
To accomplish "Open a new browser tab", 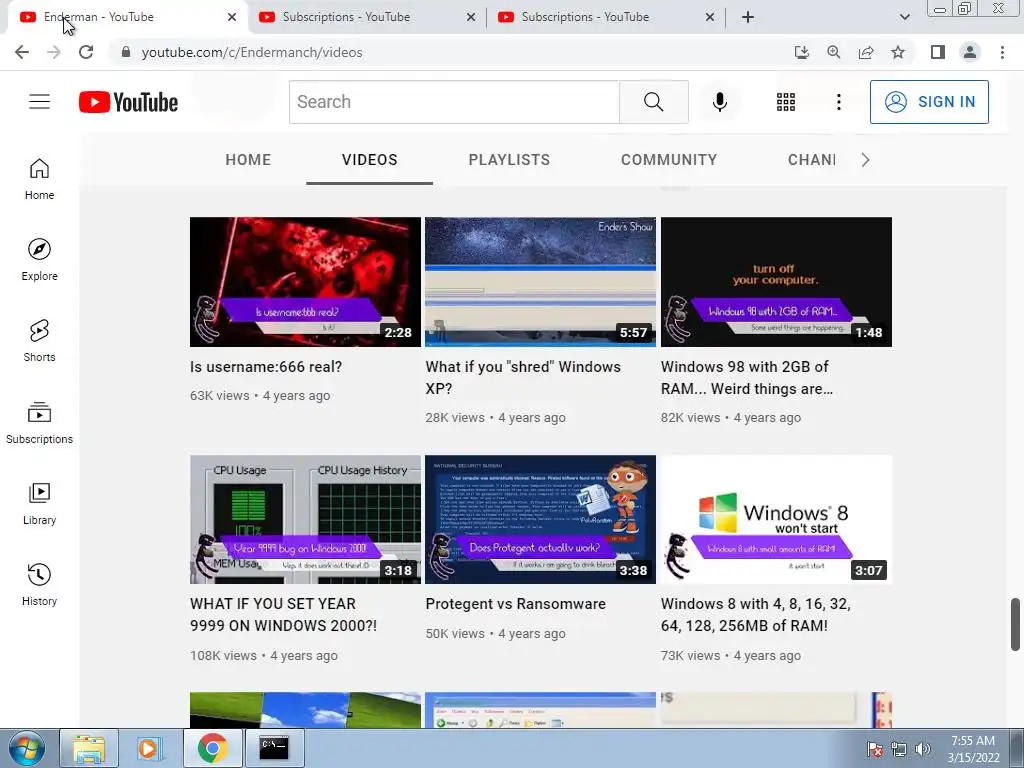I will pyautogui.click(x=748, y=17).
